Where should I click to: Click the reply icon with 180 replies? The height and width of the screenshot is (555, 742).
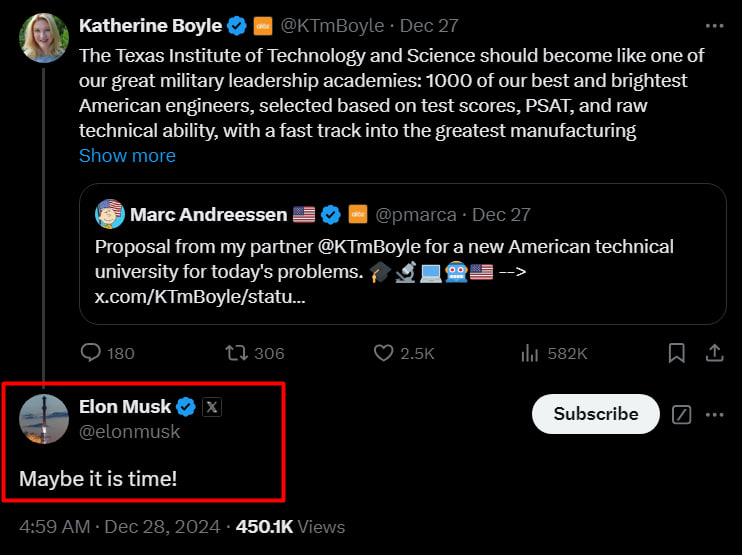pos(91,352)
